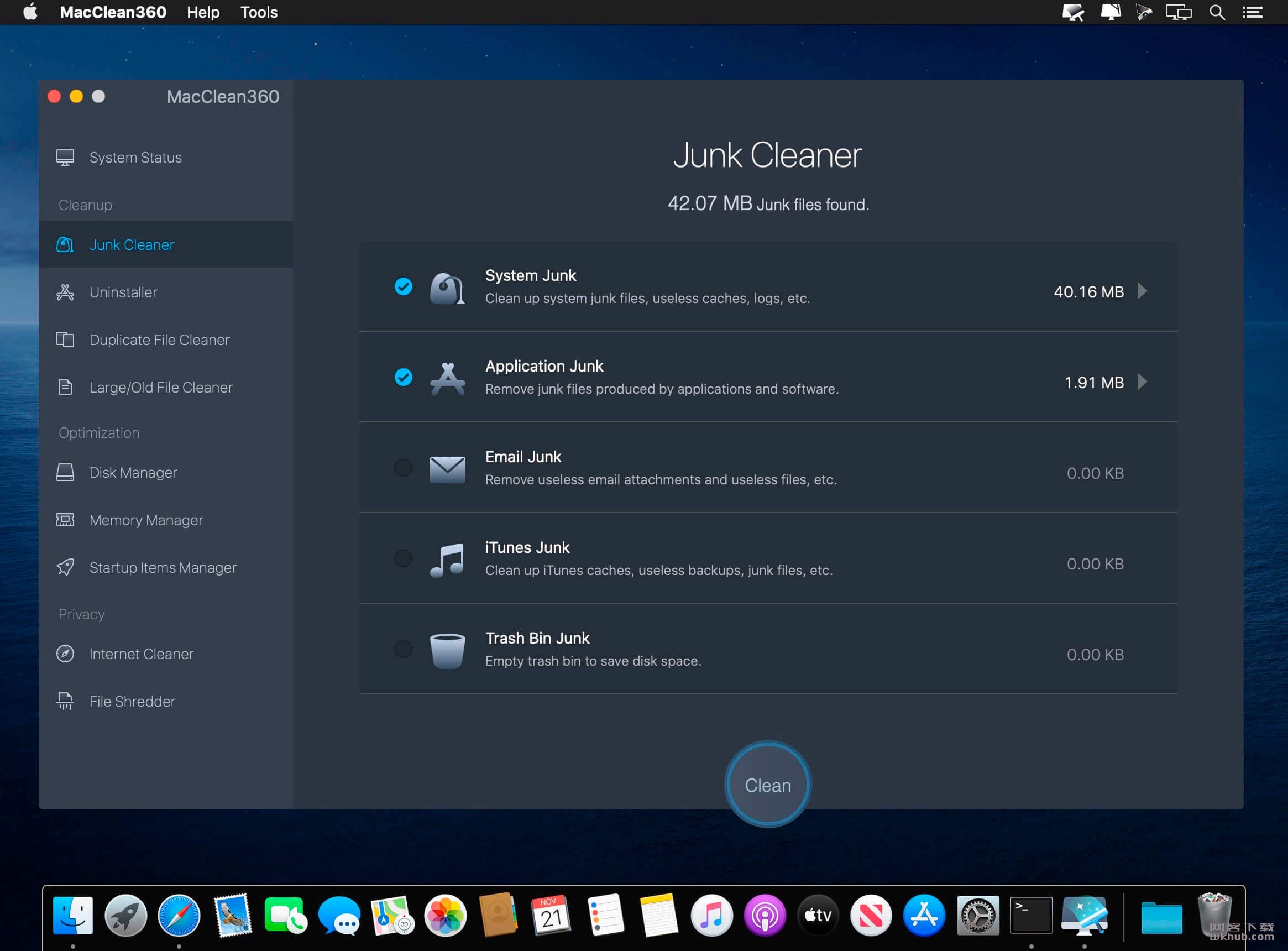Open Large/Old File Cleaner
The height and width of the screenshot is (951, 1288).
[166, 388]
